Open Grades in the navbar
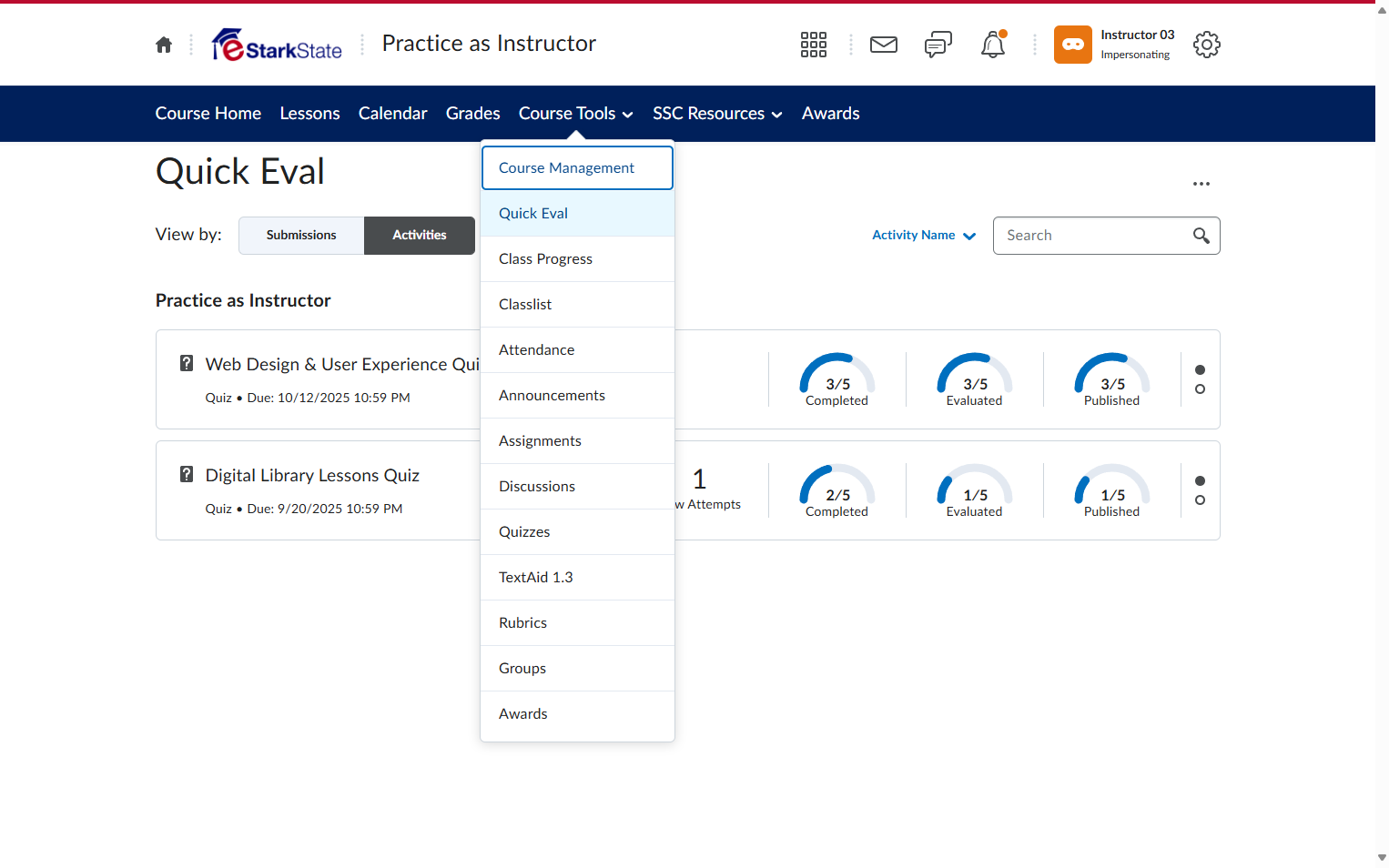 point(472,114)
